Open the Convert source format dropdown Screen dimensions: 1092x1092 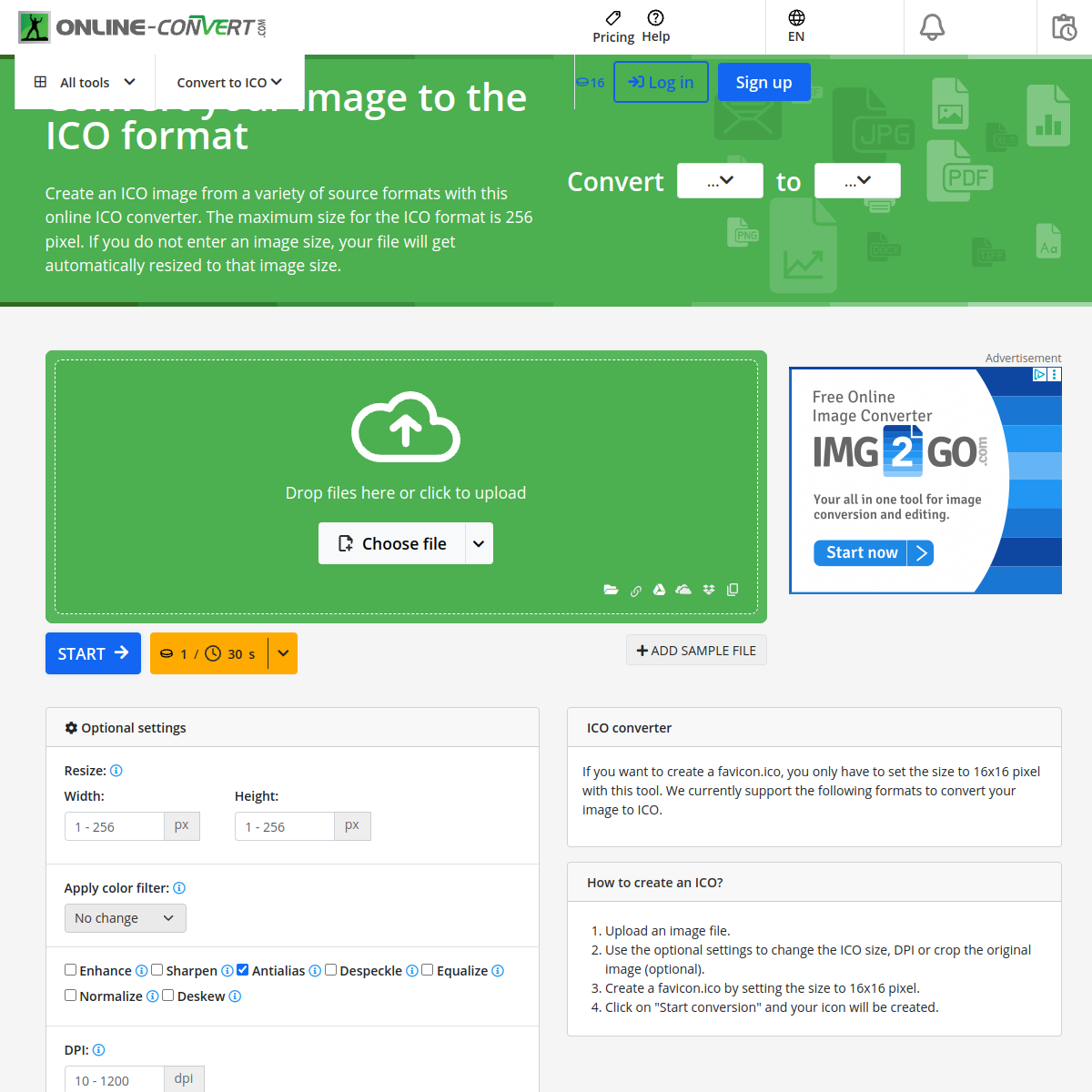tap(720, 181)
